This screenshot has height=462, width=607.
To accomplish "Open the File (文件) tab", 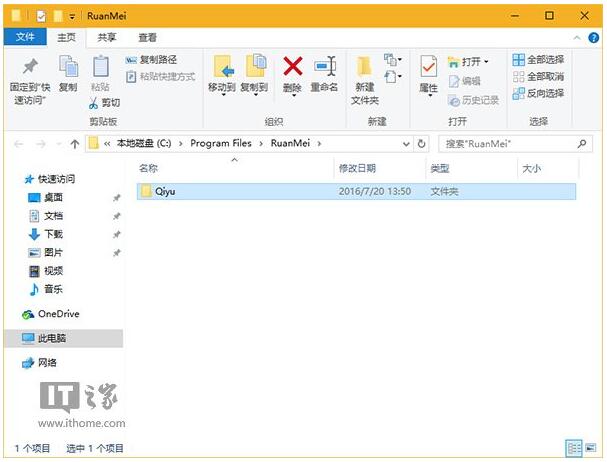I will 25,37.
